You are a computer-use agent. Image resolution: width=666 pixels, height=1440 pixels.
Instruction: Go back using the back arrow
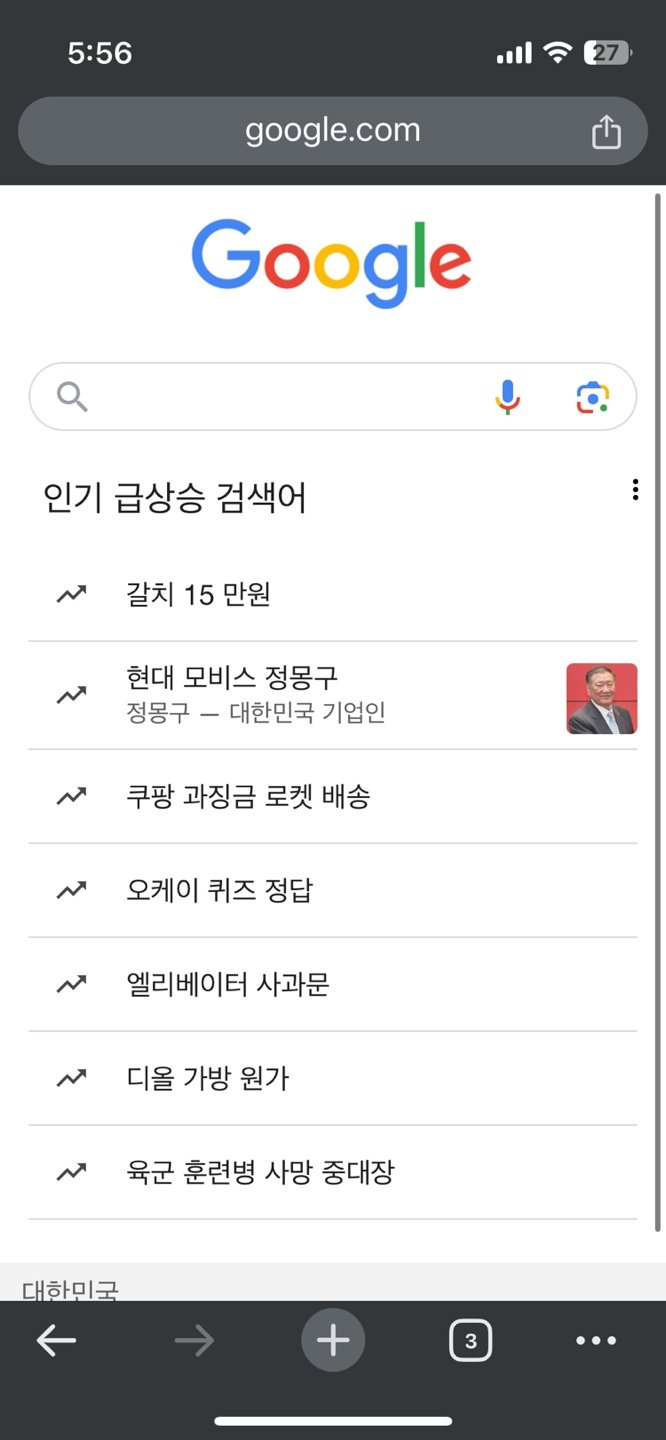[56, 1341]
